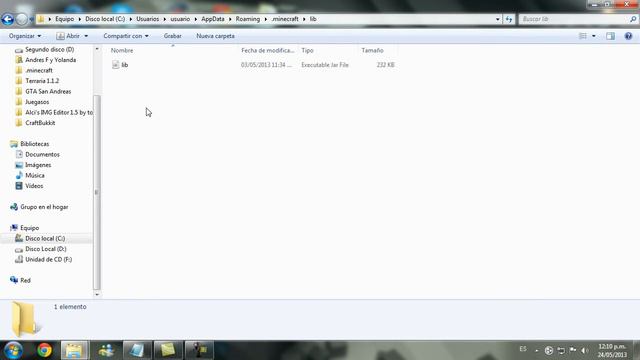The width and height of the screenshot is (640, 360).
Task: Open Alci's IMG Editor 1.5 folder
Action: [59, 112]
